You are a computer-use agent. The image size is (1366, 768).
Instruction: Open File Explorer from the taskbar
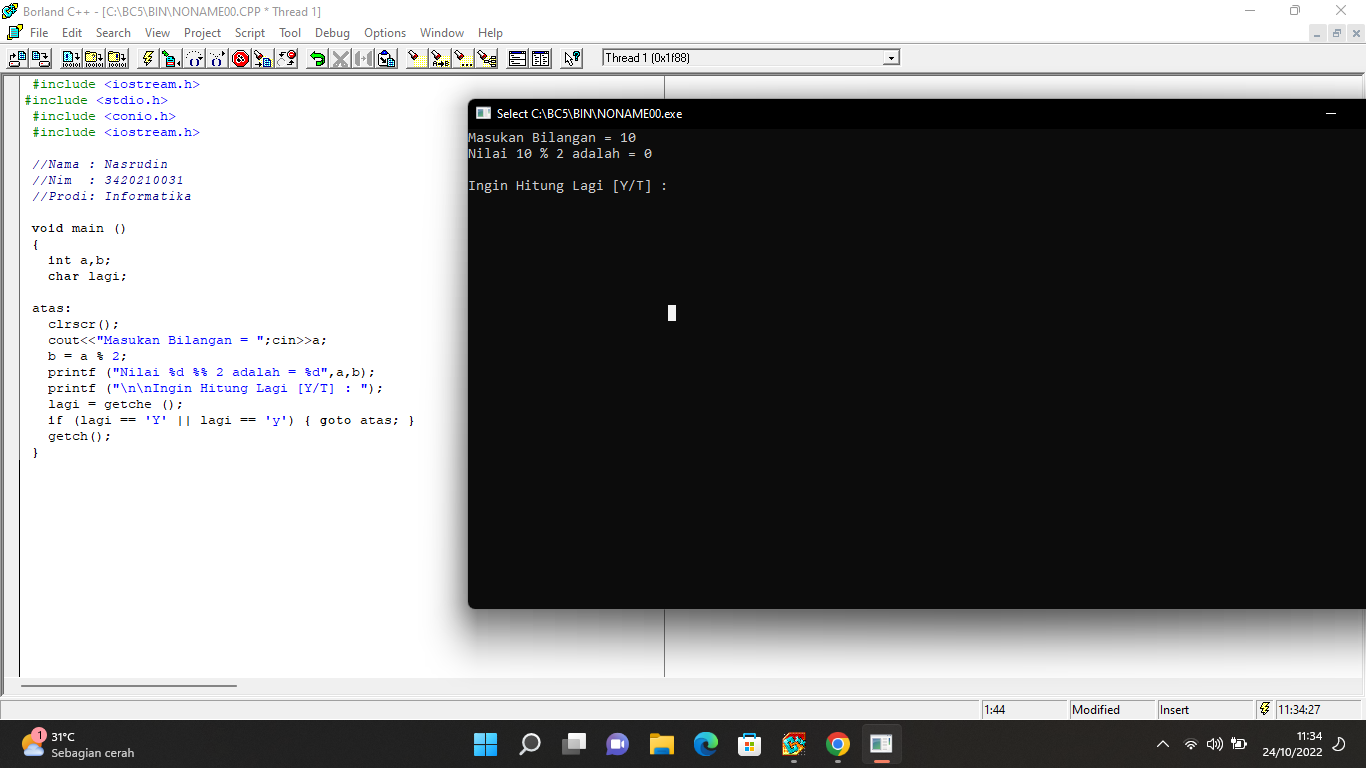coord(661,744)
